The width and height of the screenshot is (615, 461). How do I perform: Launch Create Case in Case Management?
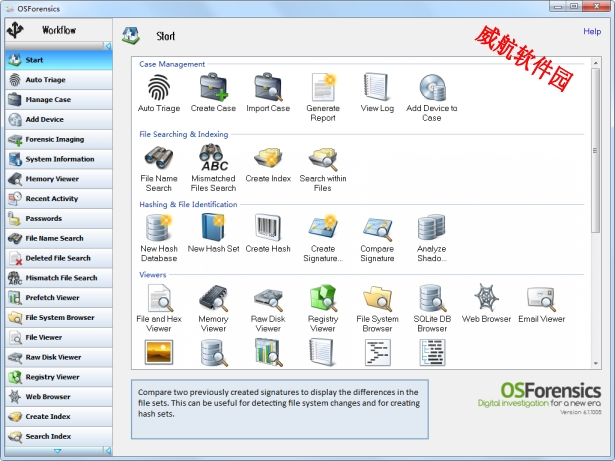pyautogui.click(x=213, y=87)
